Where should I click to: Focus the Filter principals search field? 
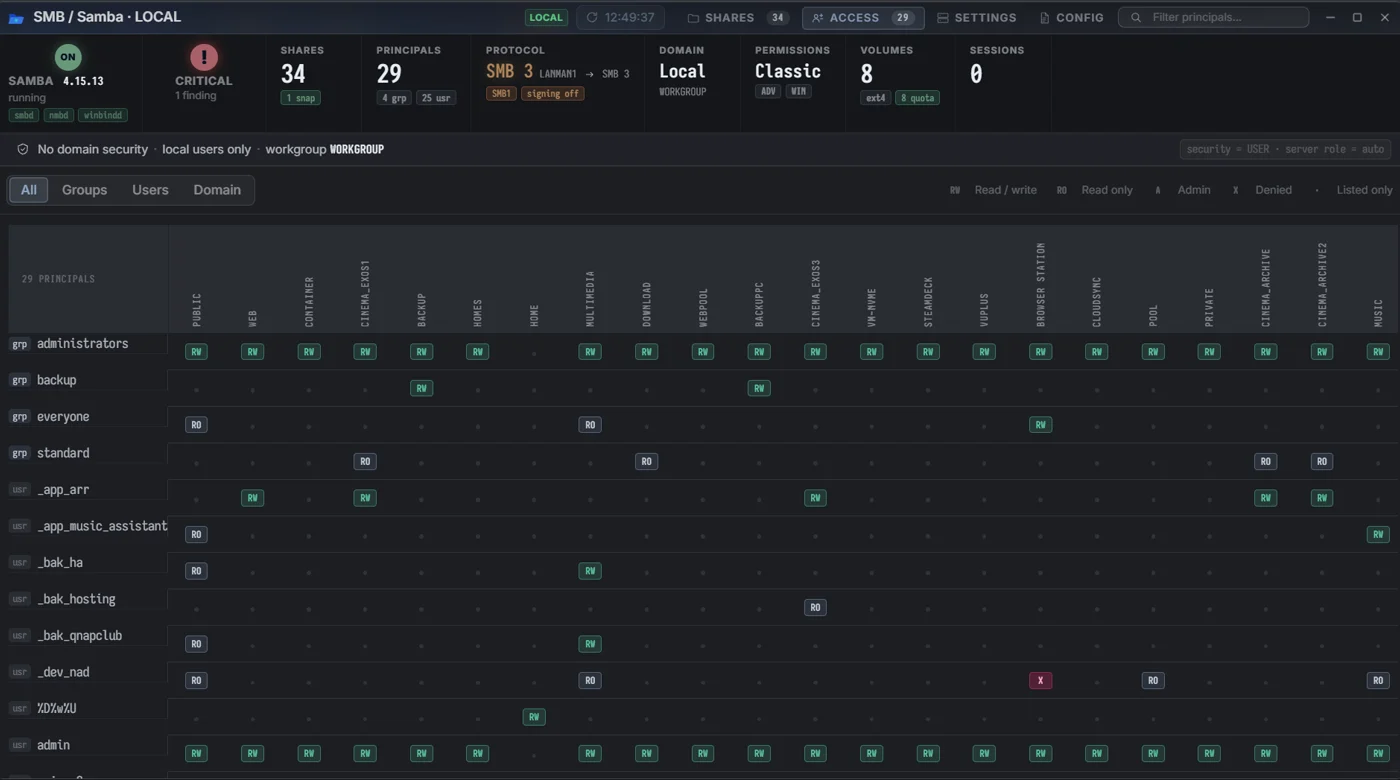click(x=1213, y=17)
